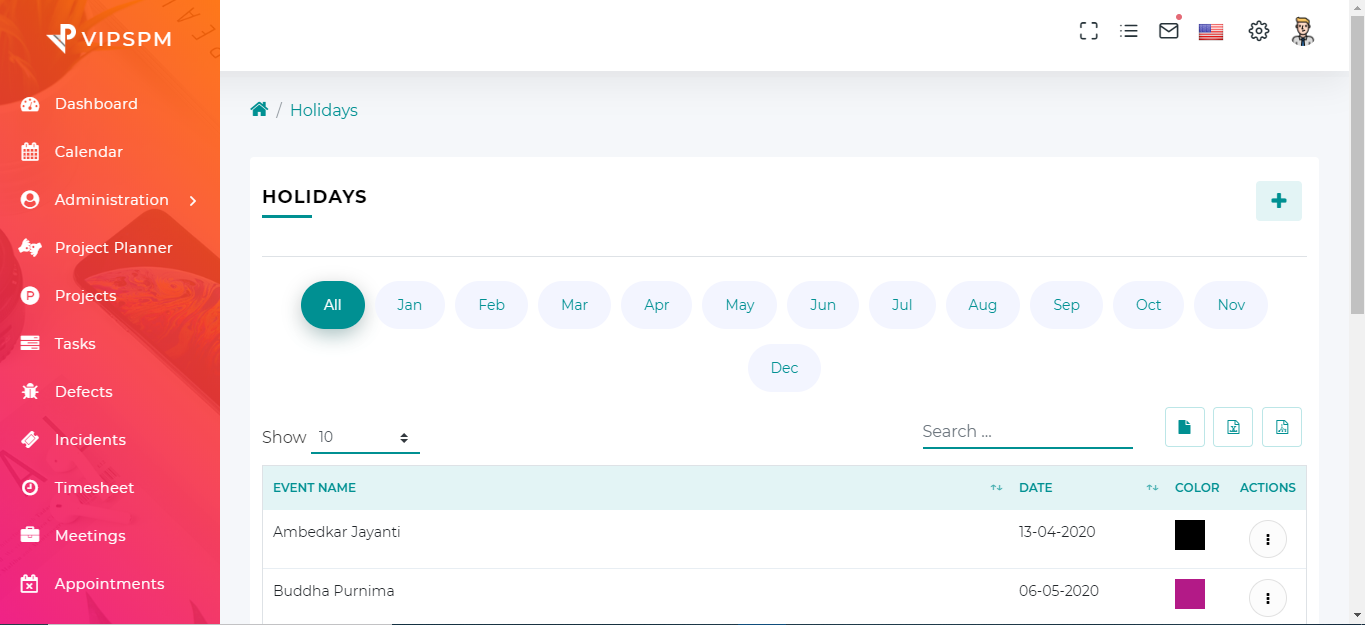Screen dimensions: 1365x625
Task: Open the Show entries count dropdown
Action: [x=365, y=437]
